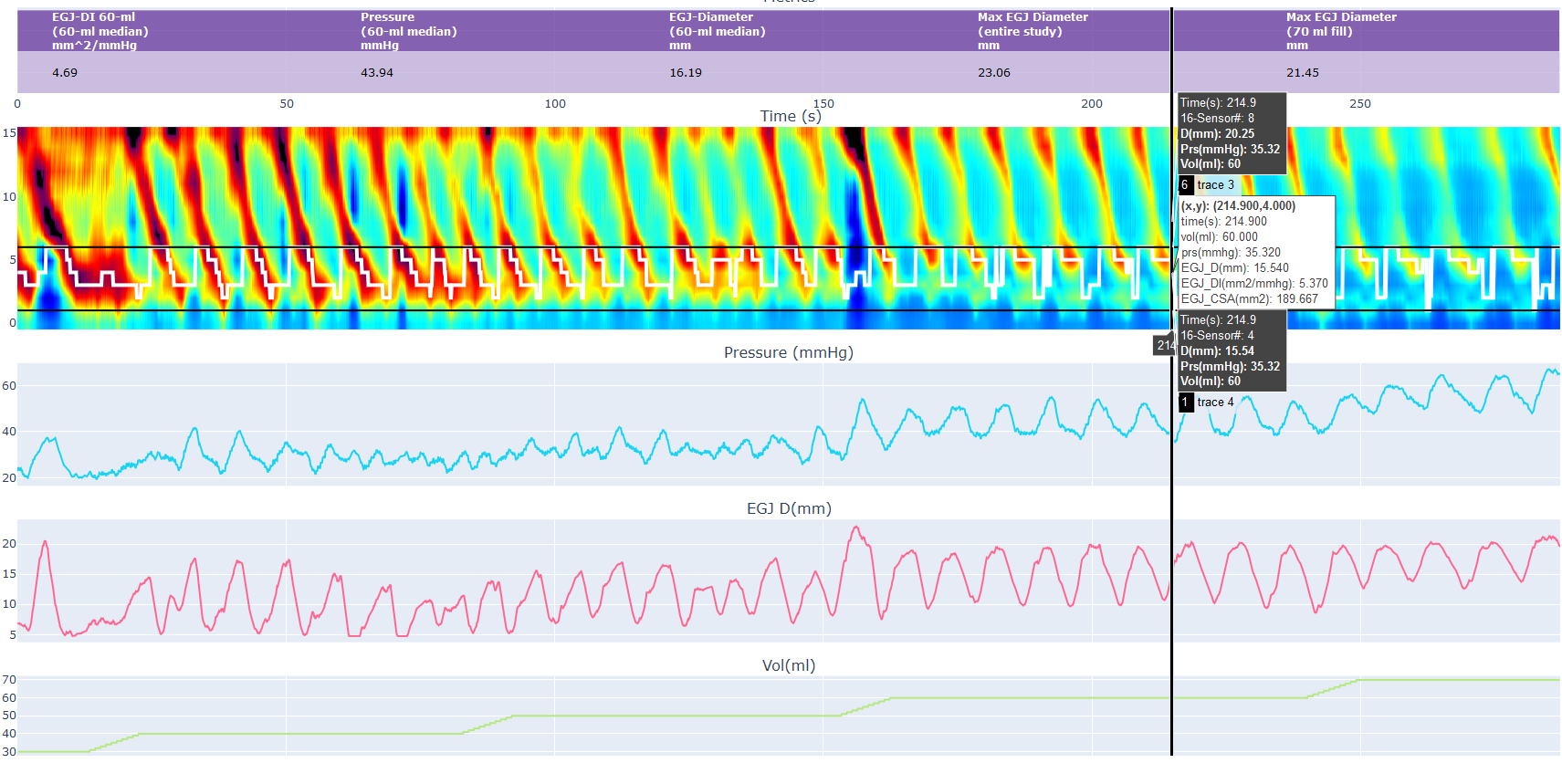Click the "trace 3" hover label

(1215, 185)
